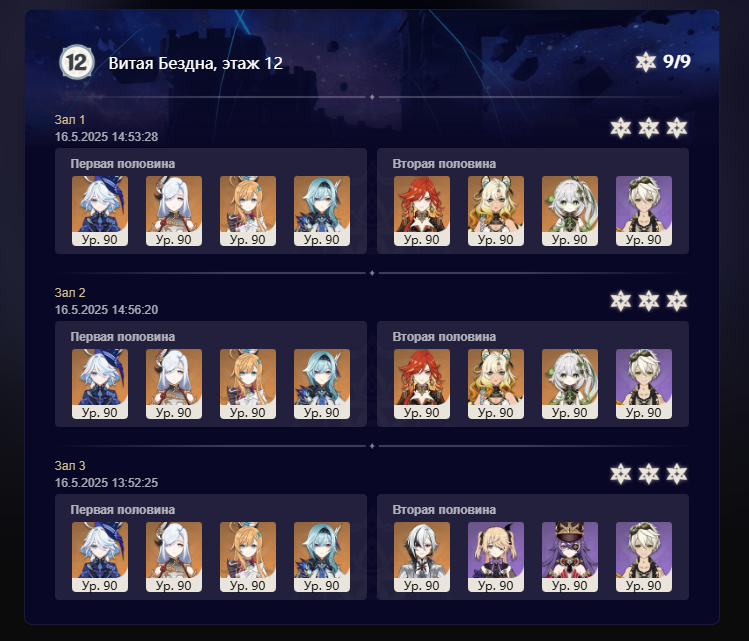Click the blonde twin-tail character in Зал 3
749x641 pixels.
click(496, 556)
